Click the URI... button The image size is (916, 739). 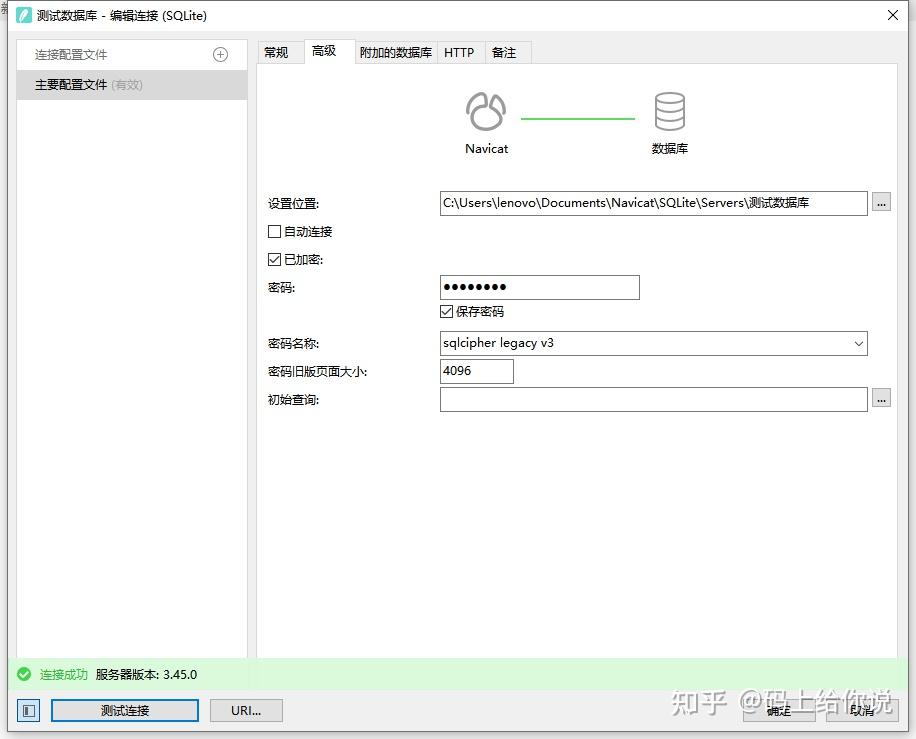(246, 710)
